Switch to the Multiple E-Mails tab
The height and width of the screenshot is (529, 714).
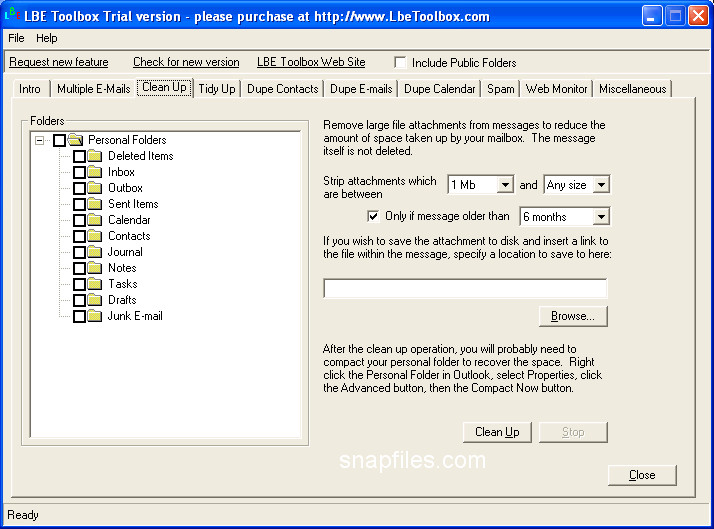point(93,89)
